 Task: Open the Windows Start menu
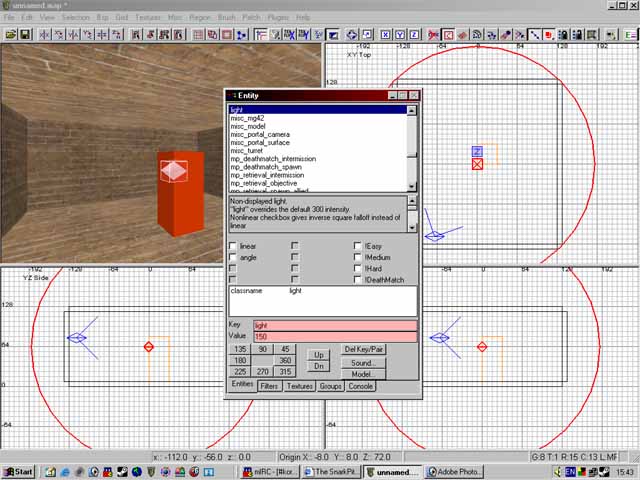(x=18, y=471)
